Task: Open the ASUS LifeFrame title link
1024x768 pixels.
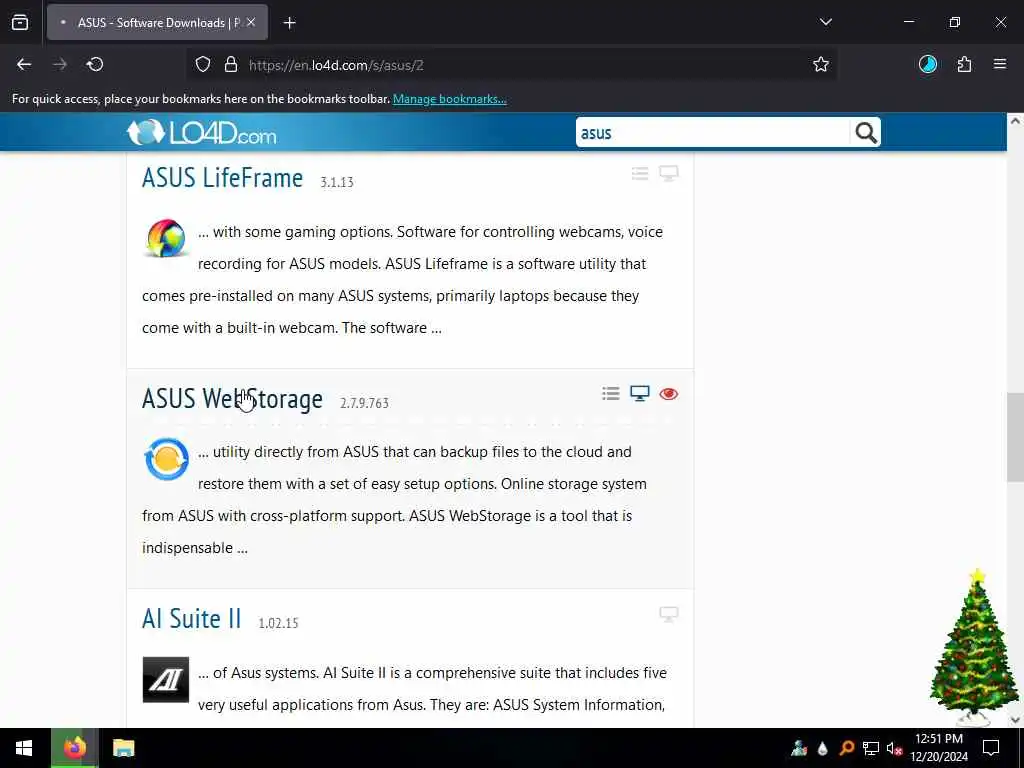Action: (223, 178)
